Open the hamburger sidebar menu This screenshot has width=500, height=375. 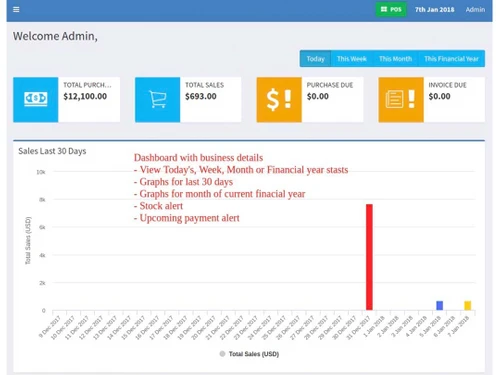coord(16,10)
